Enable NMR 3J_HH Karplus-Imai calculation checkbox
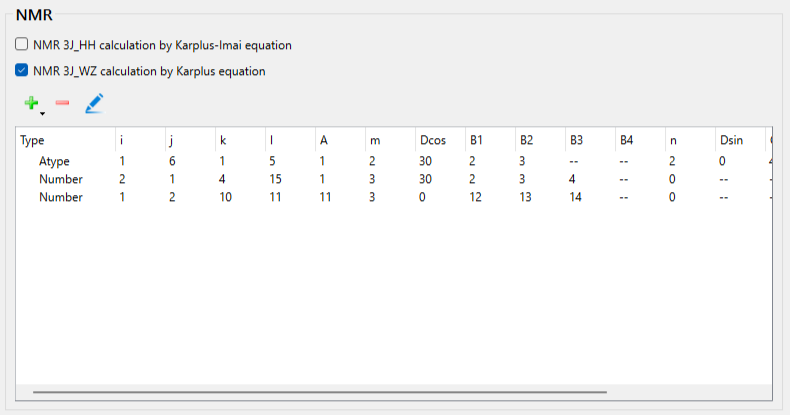The image size is (790, 415). [x=22, y=45]
